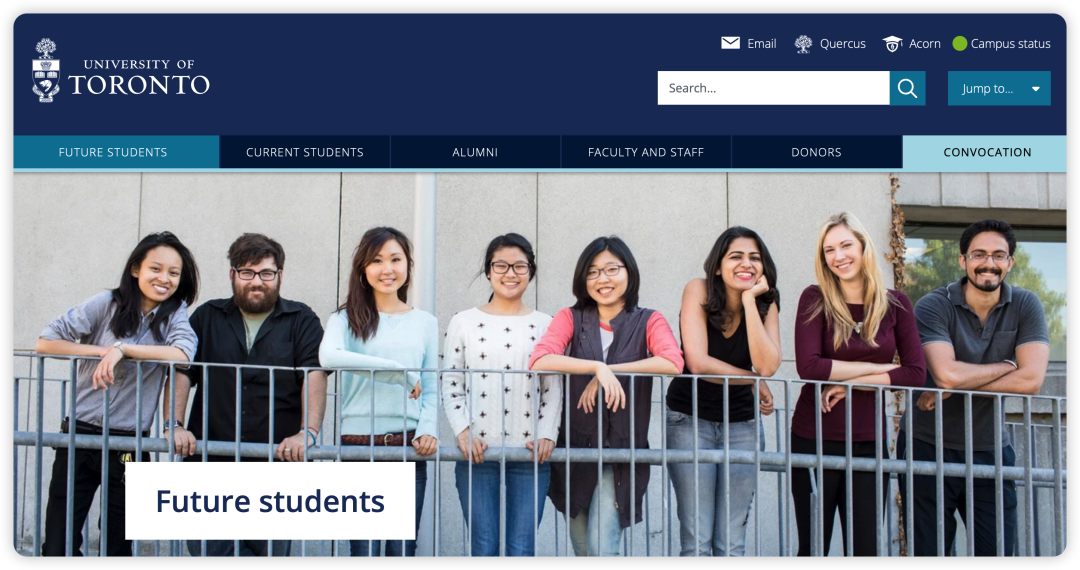Click the Future students heading banner

pos(270,500)
